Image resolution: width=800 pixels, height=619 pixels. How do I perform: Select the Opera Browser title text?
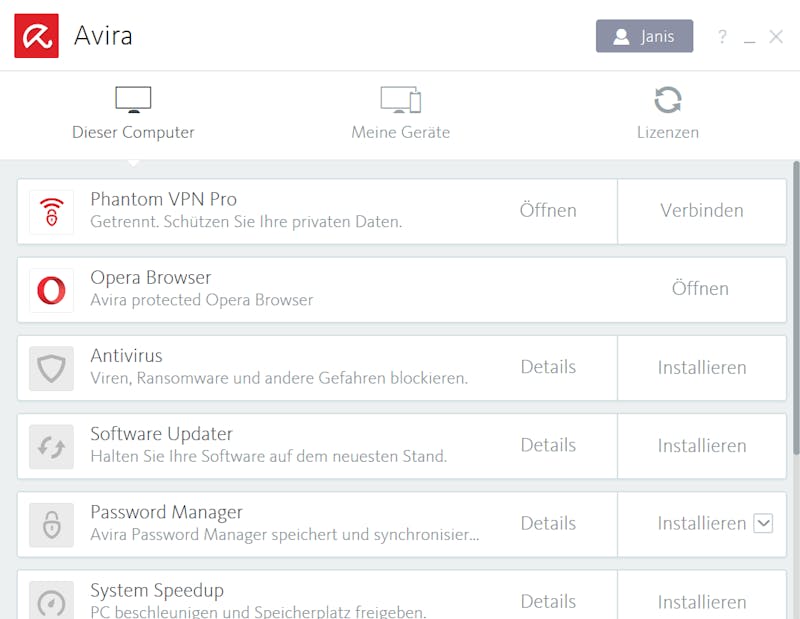pyautogui.click(x=151, y=278)
